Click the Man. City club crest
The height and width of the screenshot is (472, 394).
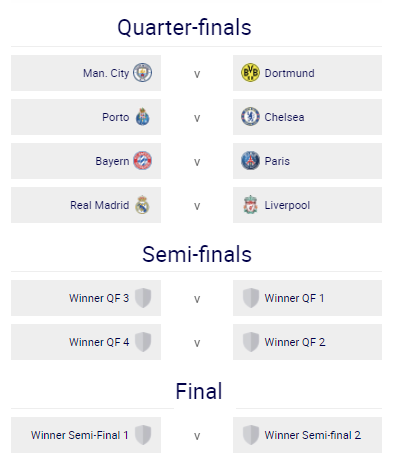pos(143,73)
